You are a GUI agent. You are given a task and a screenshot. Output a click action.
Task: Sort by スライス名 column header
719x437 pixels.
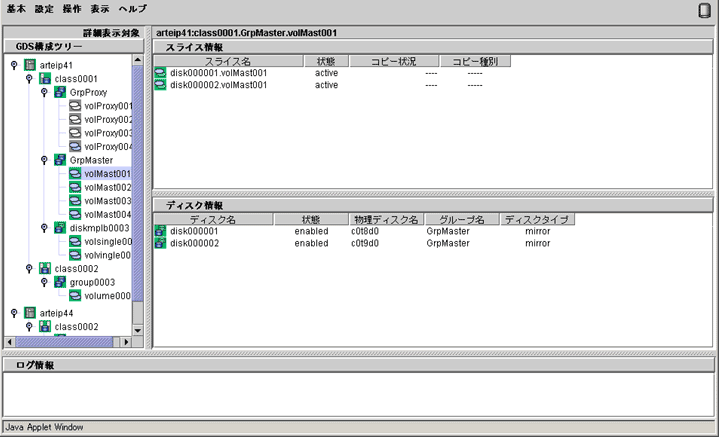(228, 61)
